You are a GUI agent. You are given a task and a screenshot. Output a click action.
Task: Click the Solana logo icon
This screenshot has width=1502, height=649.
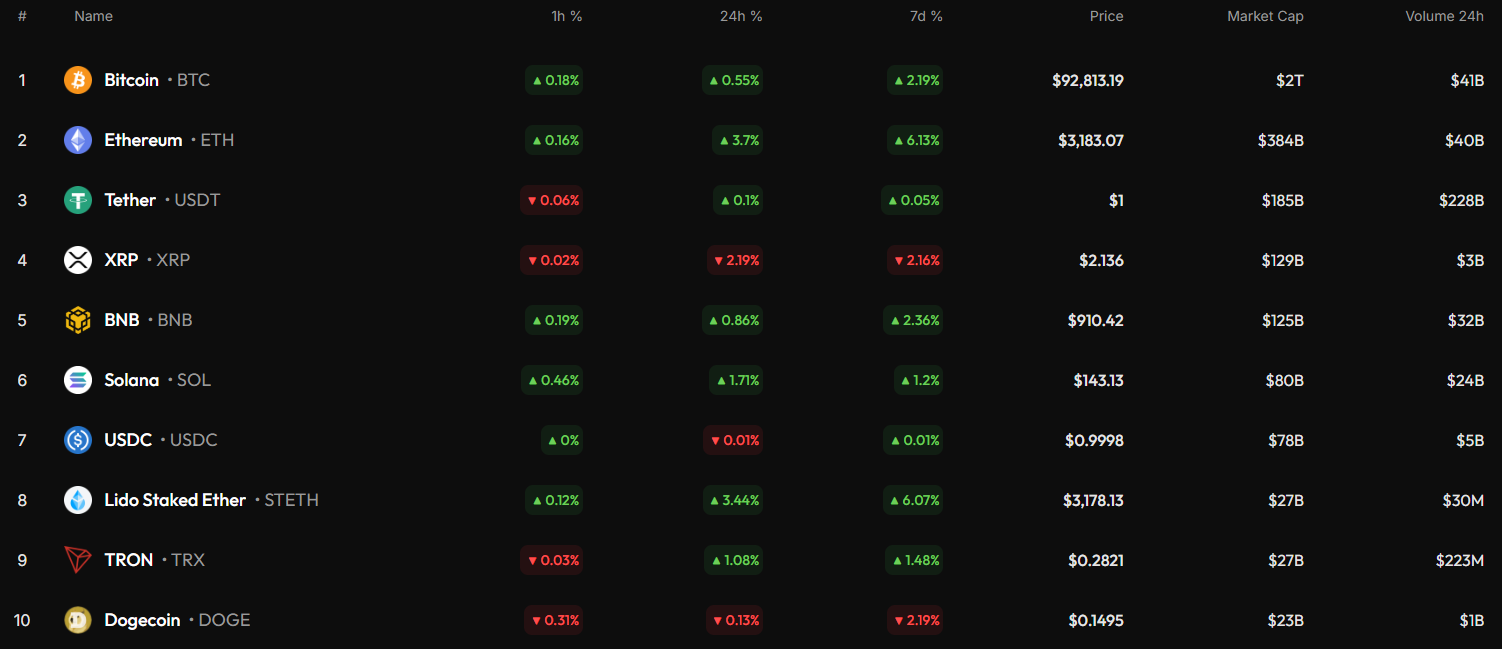[78, 380]
